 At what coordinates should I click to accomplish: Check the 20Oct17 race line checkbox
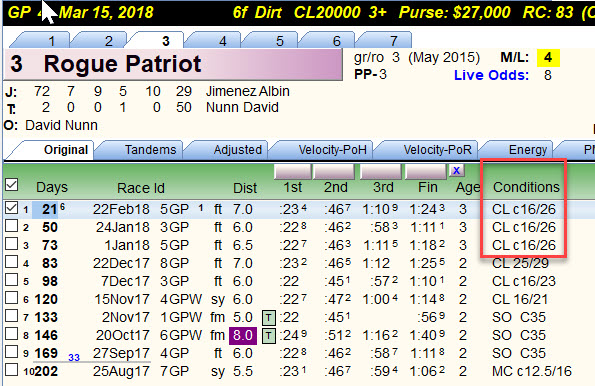11,334
